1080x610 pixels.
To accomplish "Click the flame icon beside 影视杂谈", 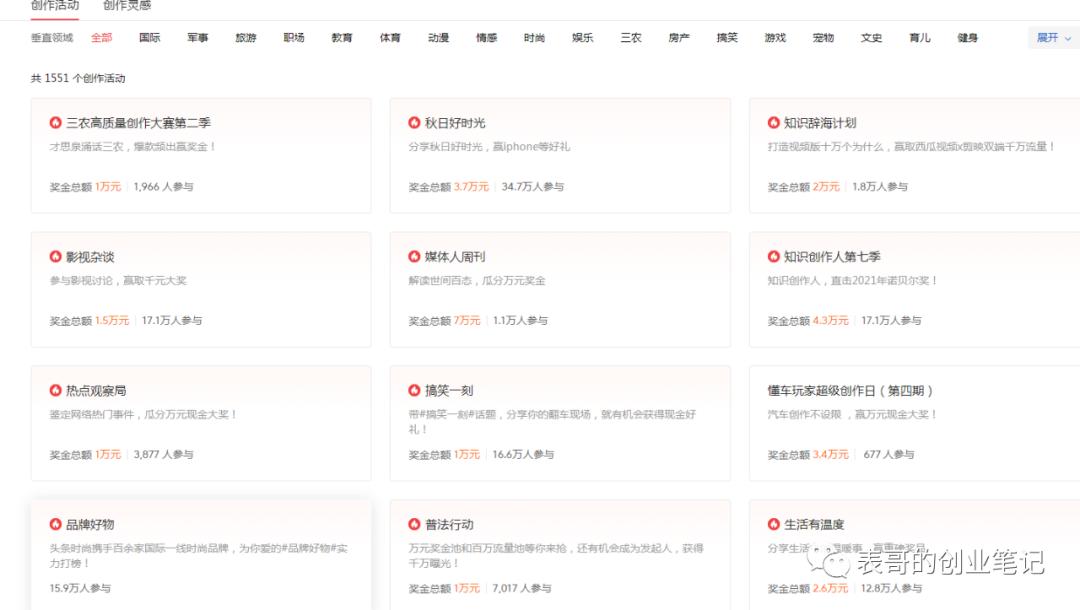I will (55, 256).
